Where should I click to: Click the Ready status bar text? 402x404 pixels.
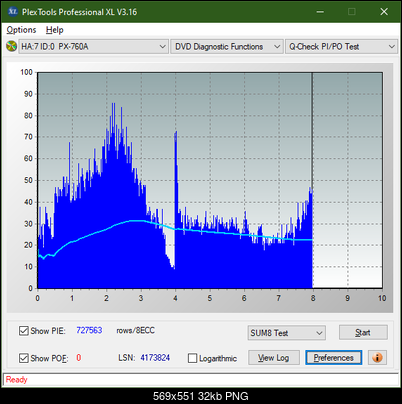click(17, 379)
